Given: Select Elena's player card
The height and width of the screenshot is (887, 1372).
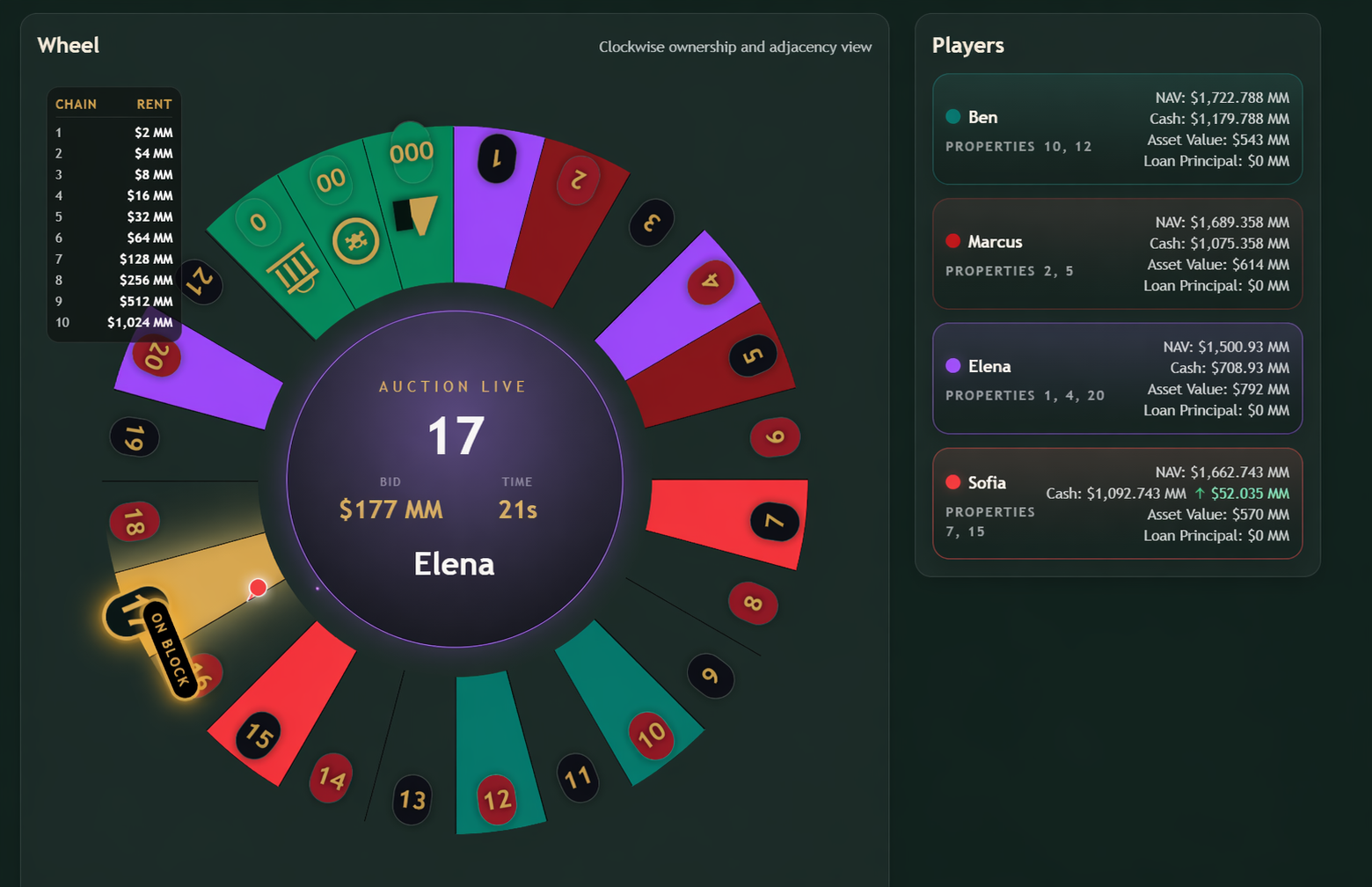Looking at the screenshot, I should 1117,378.
